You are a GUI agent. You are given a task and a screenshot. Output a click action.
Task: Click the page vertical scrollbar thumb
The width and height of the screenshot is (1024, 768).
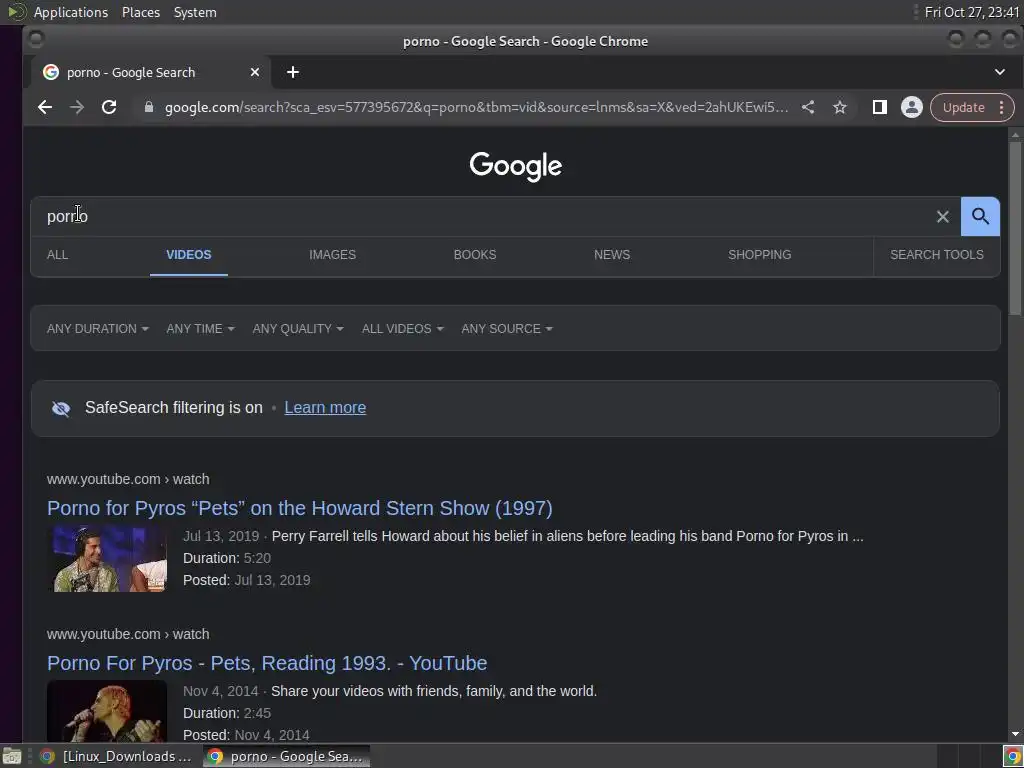tap(1015, 229)
